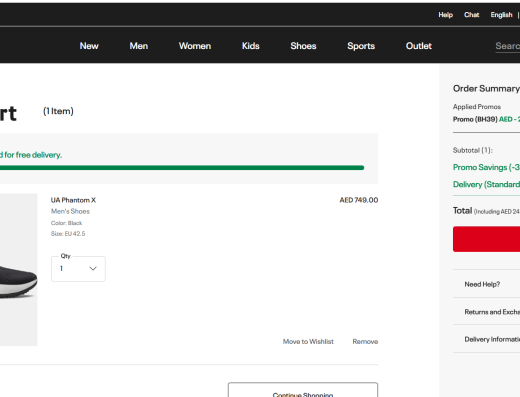Open Chat from the top bar
This screenshot has height=397, width=520.
tap(471, 15)
